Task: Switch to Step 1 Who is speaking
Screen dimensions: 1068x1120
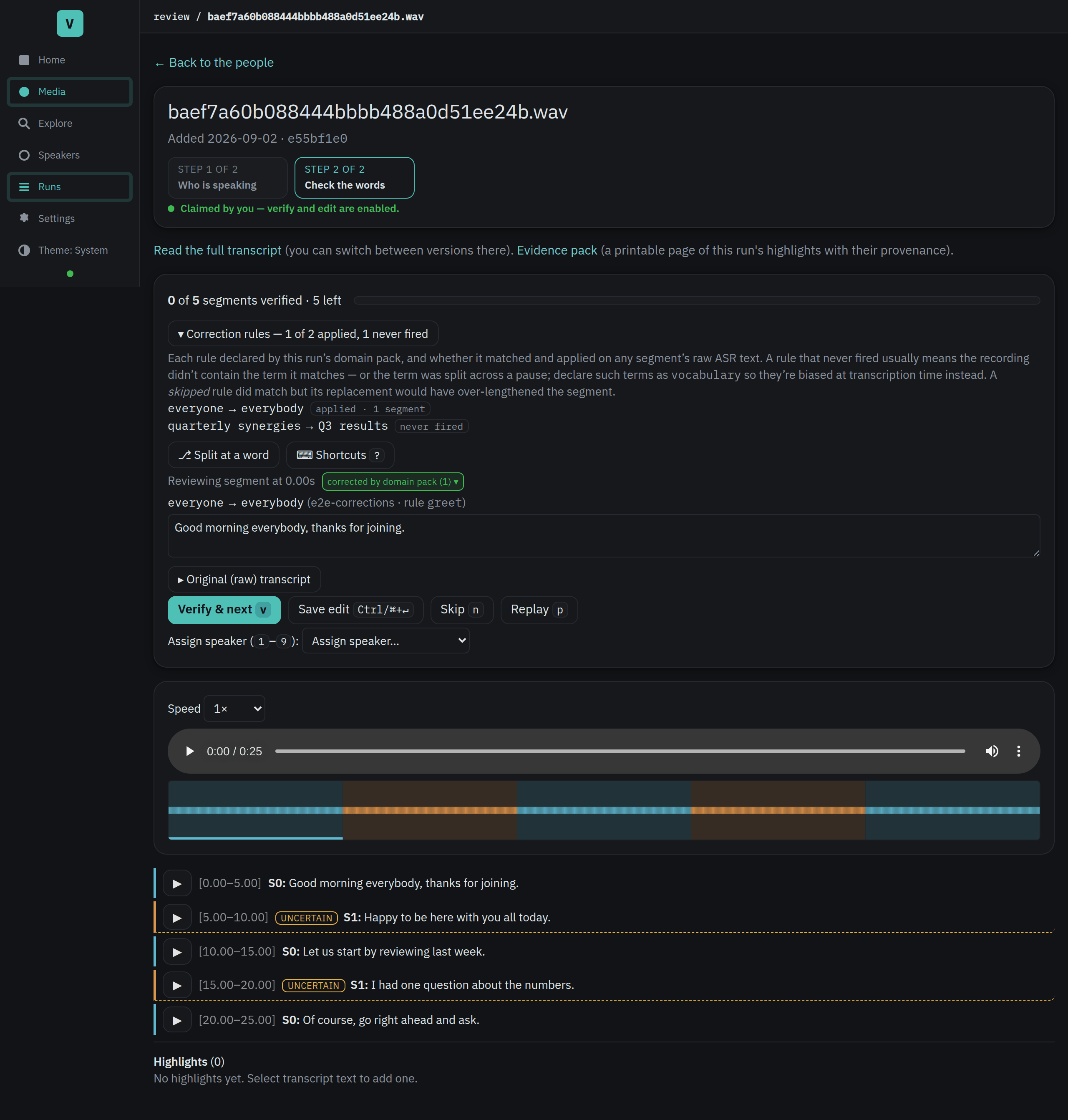Action: tap(227, 178)
